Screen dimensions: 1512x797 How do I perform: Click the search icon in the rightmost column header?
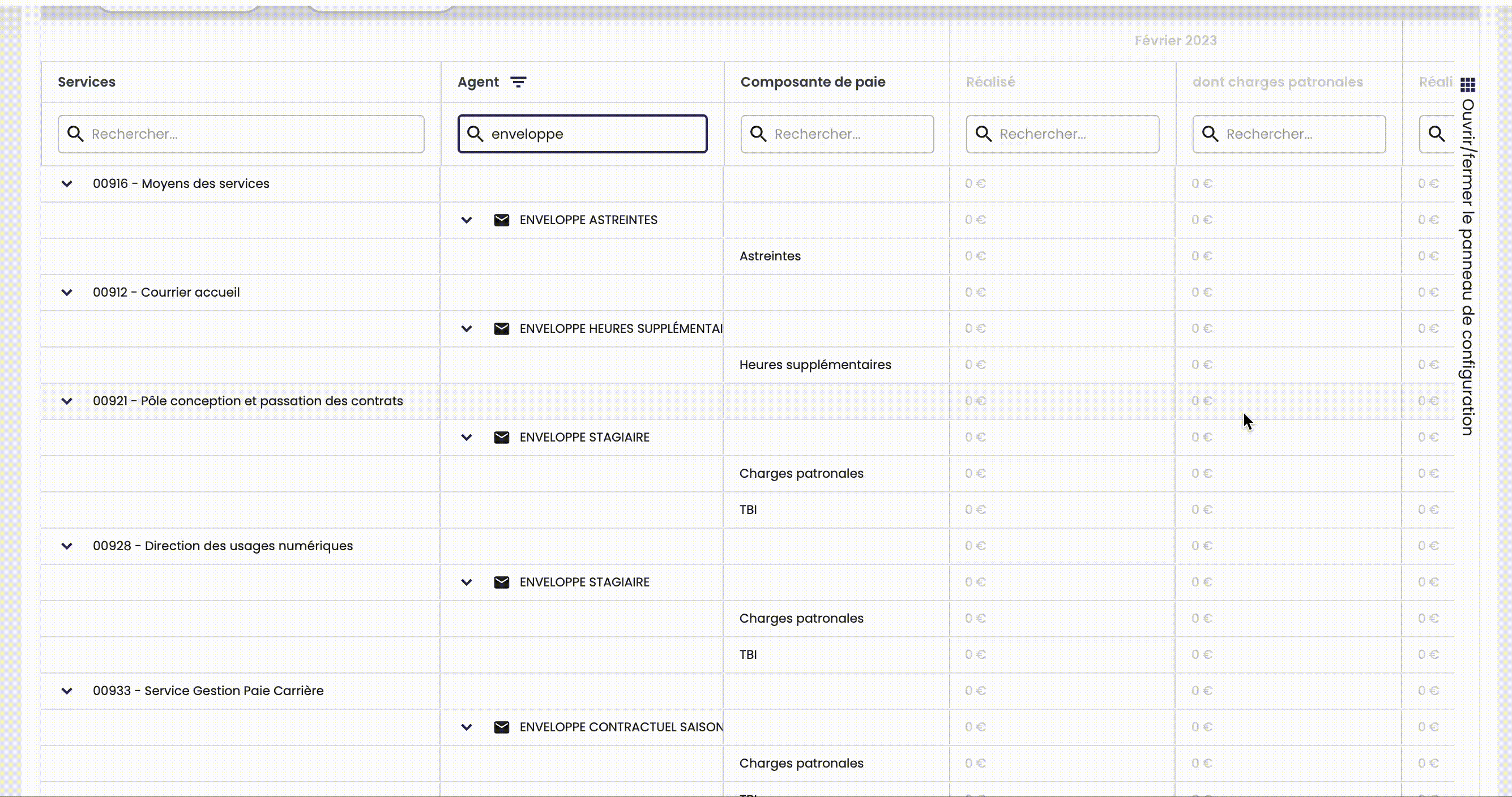tap(1437, 134)
